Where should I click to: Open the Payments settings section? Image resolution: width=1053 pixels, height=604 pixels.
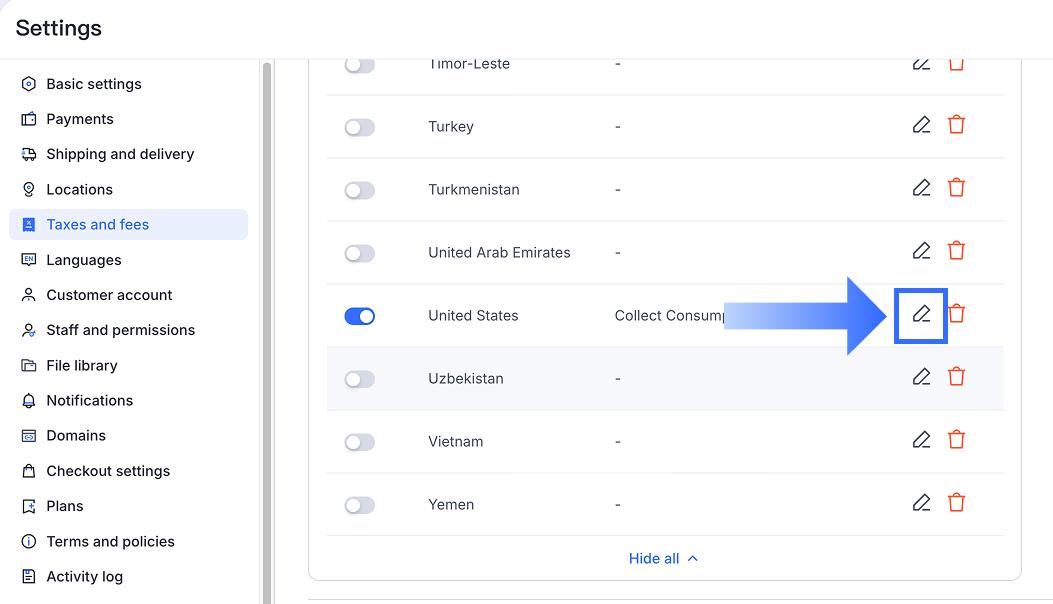pos(80,119)
